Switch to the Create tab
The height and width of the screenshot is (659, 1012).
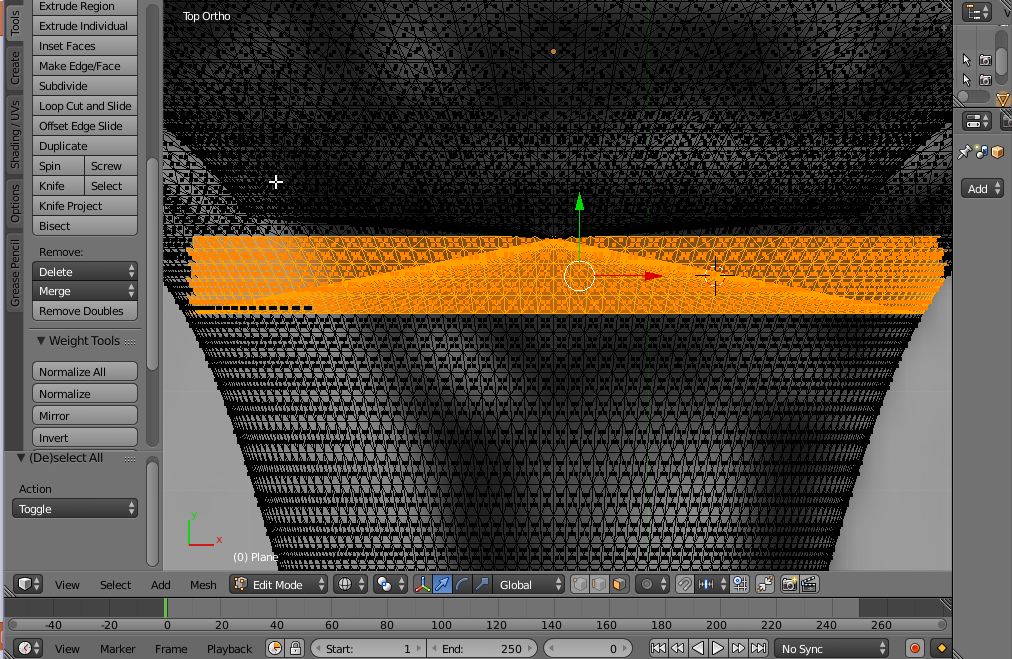pos(14,68)
